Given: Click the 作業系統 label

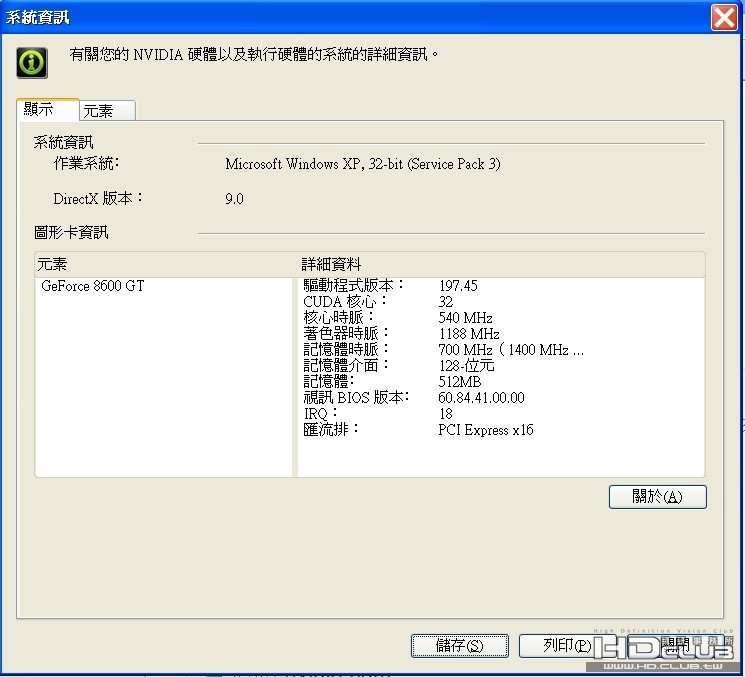Looking at the screenshot, I should pos(86,163).
